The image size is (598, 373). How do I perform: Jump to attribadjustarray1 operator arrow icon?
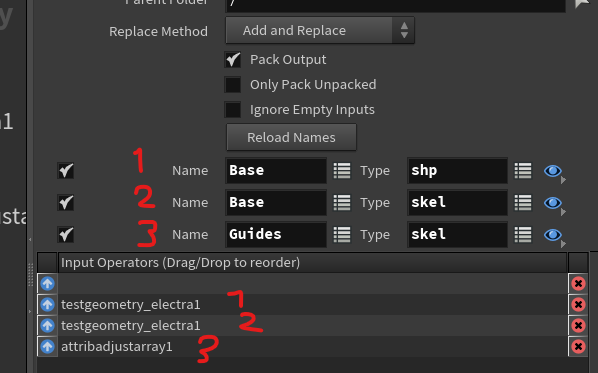[47, 347]
